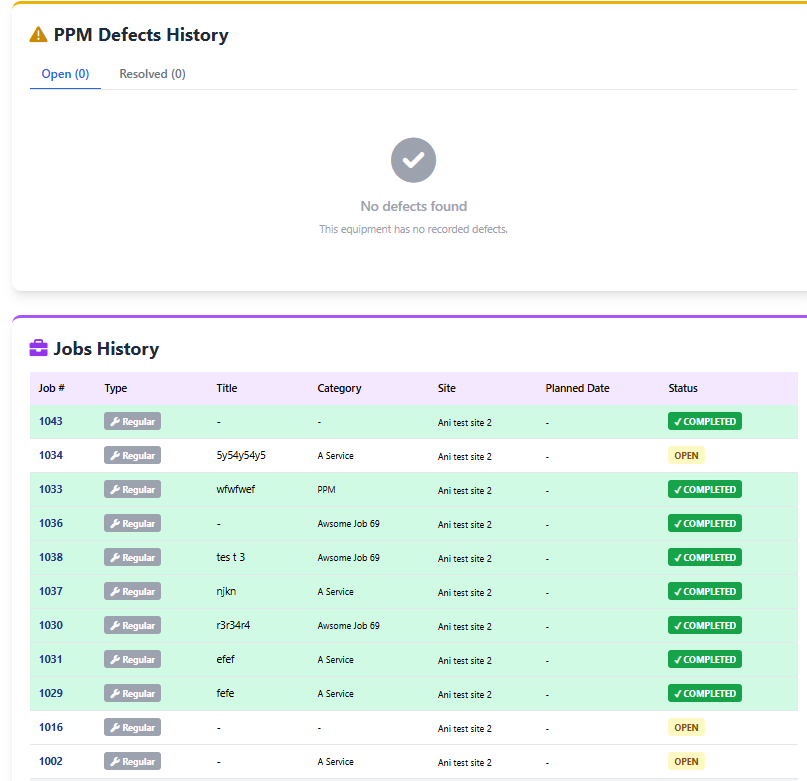
Task: Open job number 1031
Action: coord(51,659)
